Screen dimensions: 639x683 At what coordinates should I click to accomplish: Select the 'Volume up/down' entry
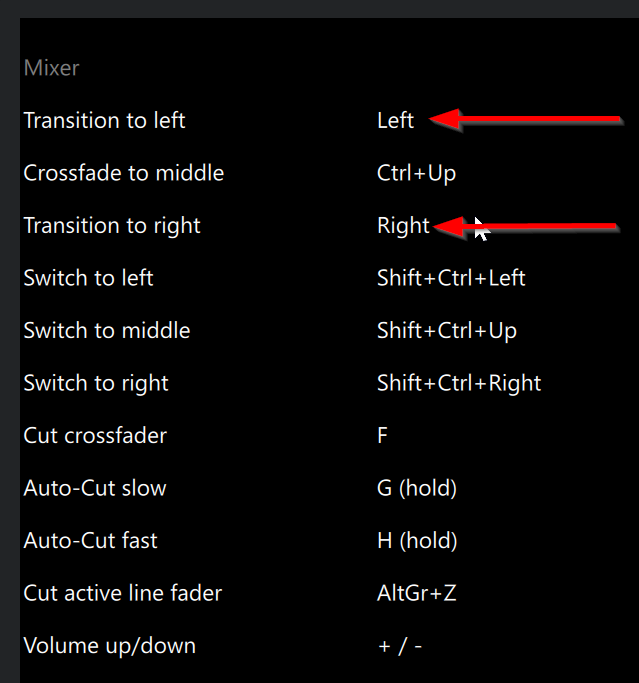[x=109, y=646]
